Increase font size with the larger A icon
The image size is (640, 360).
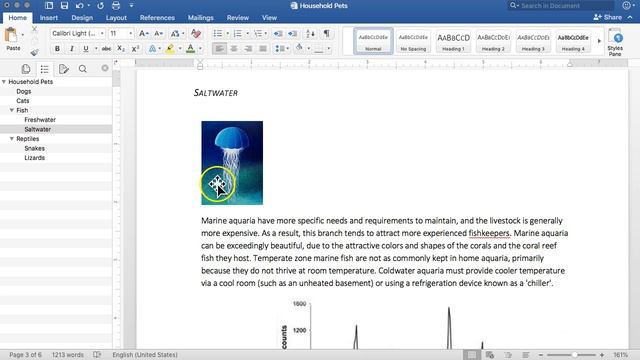(x=143, y=33)
